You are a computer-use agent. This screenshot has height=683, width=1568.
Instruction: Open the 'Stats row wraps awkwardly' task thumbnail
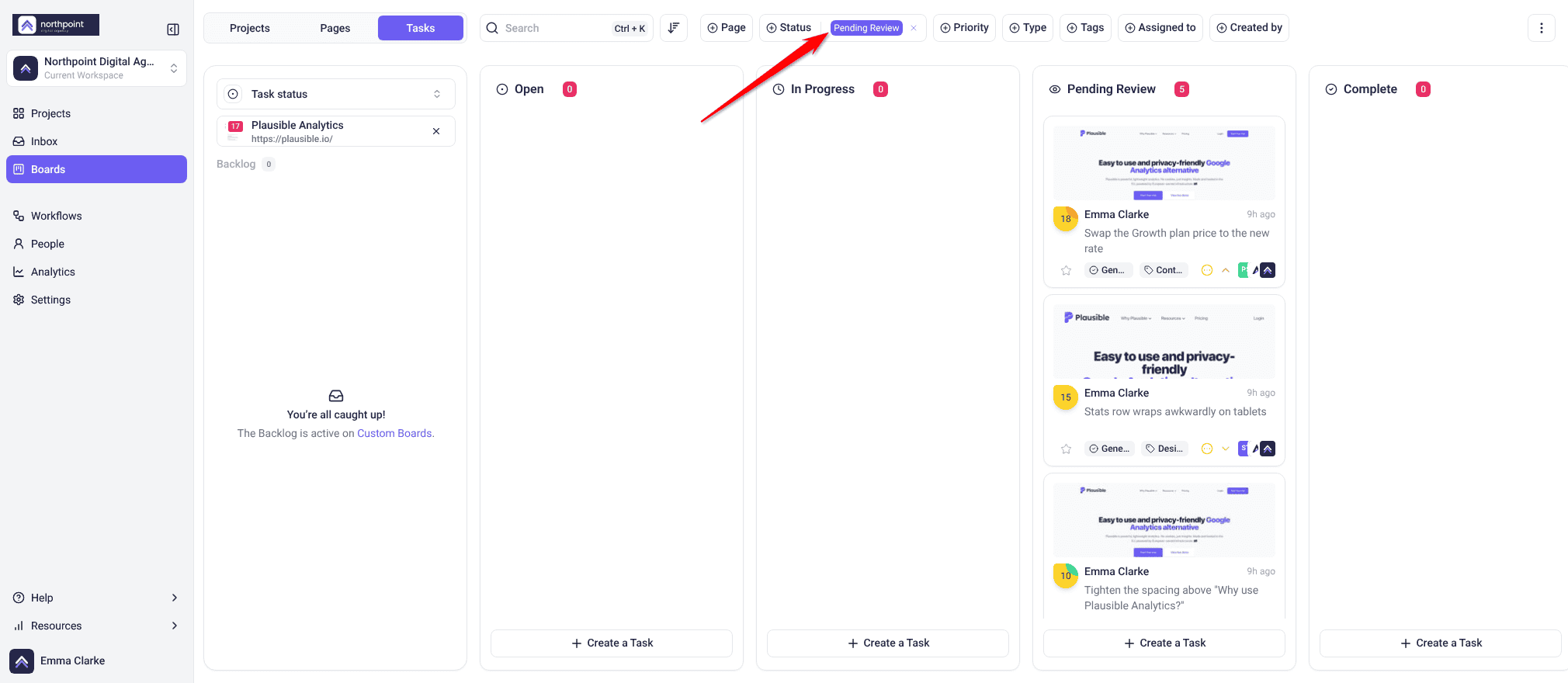click(1164, 341)
